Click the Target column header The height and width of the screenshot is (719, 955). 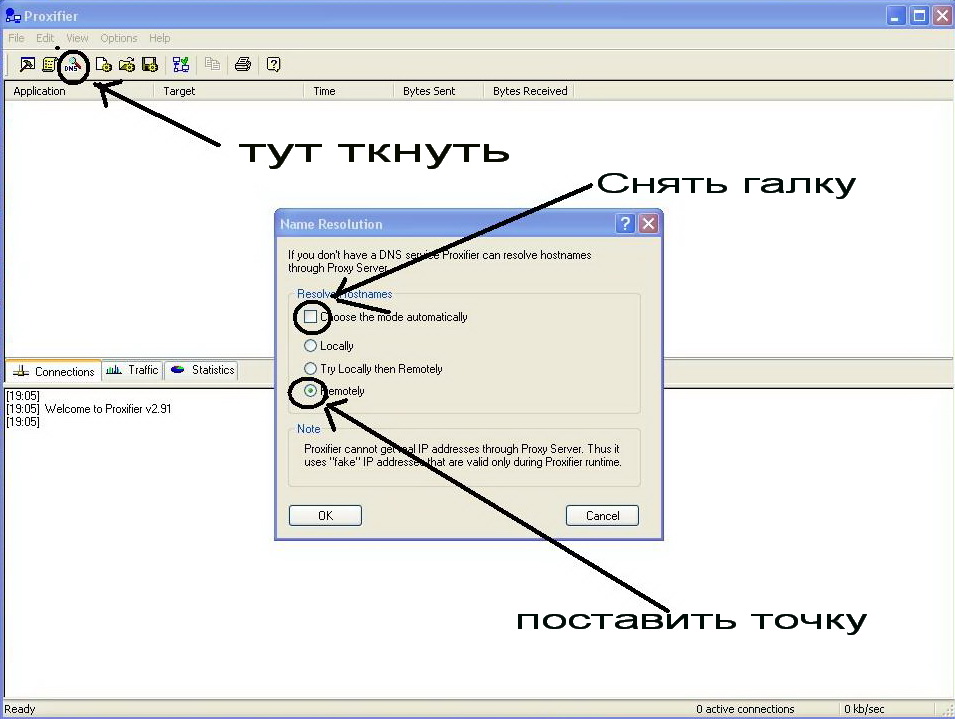(x=228, y=91)
